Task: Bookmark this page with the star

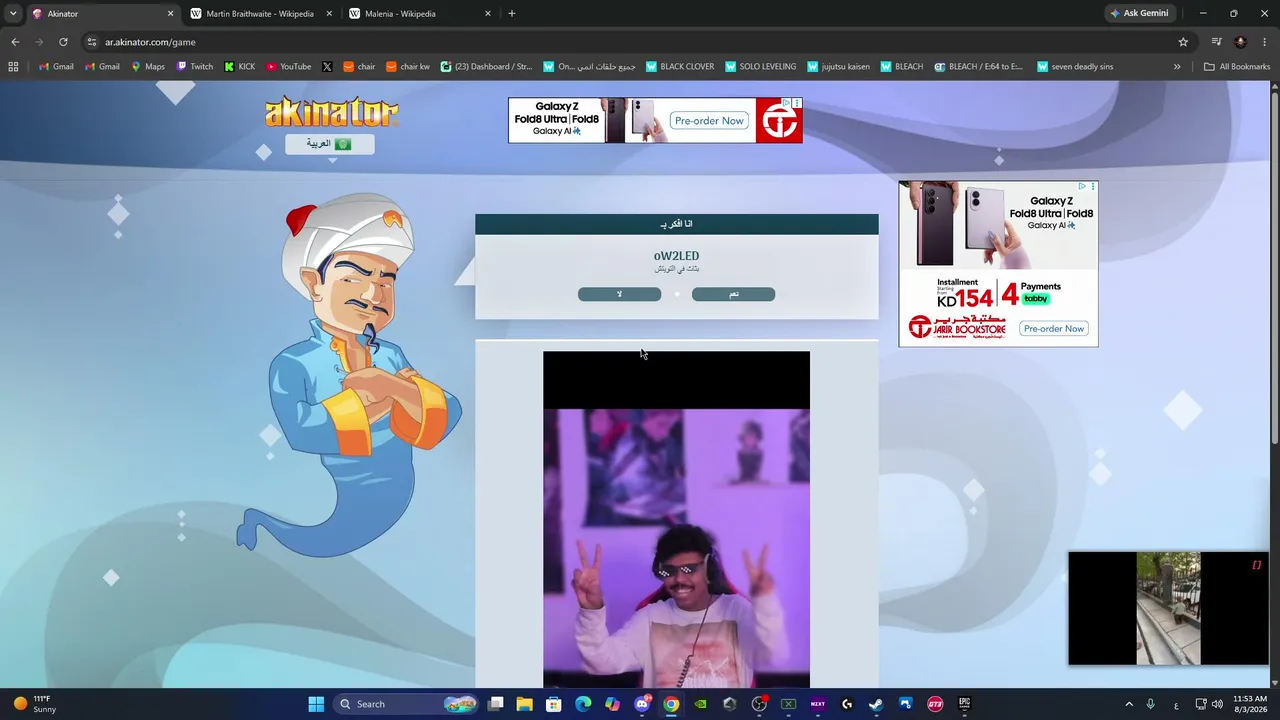Action: [x=1183, y=42]
